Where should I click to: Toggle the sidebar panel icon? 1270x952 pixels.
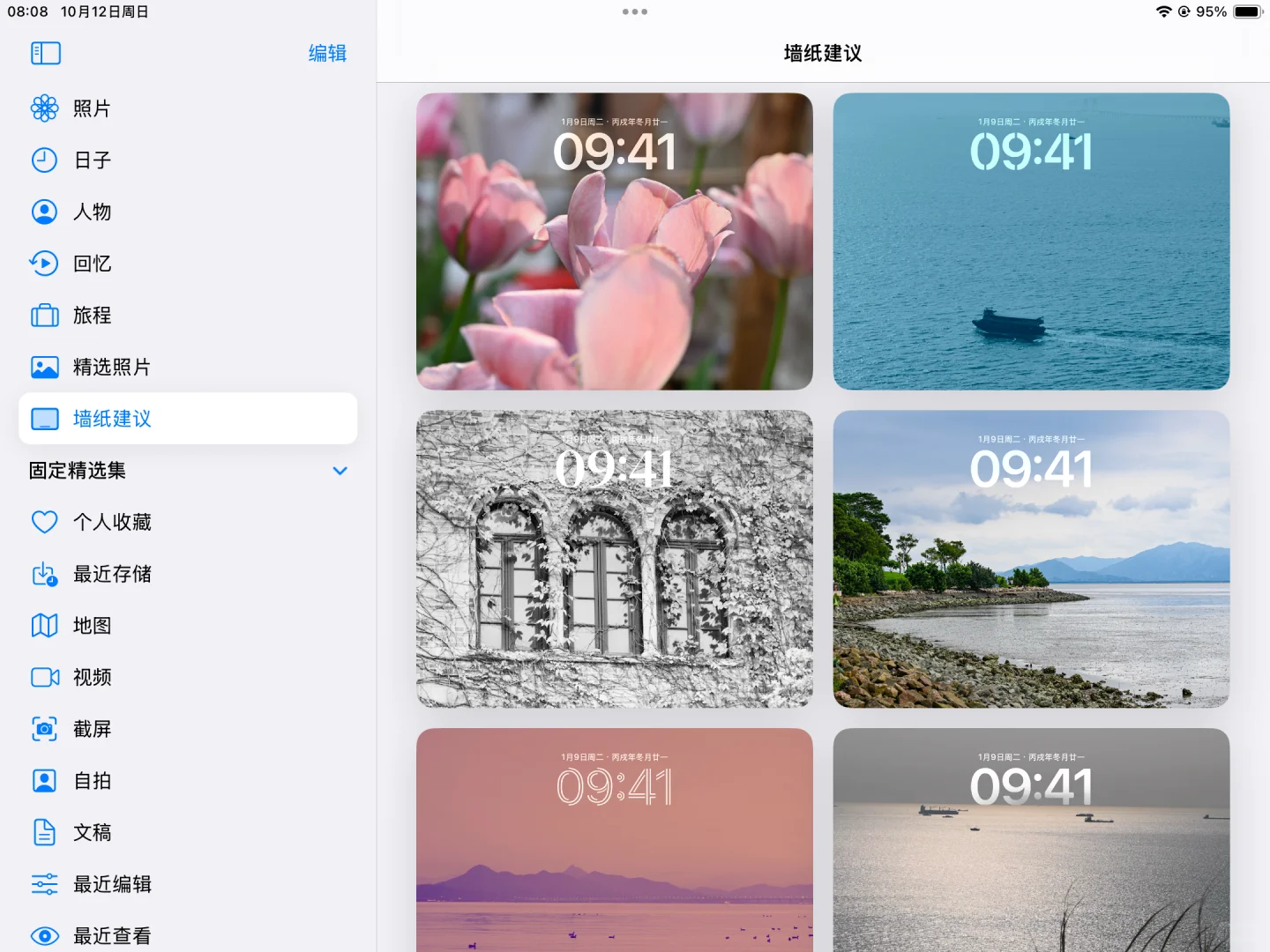coord(46,53)
